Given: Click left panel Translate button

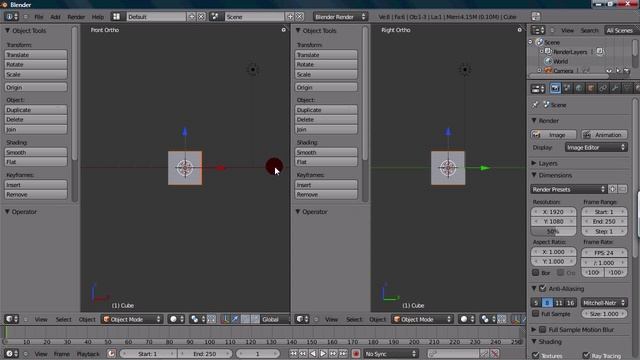Looking at the screenshot, I should point(36,55).
